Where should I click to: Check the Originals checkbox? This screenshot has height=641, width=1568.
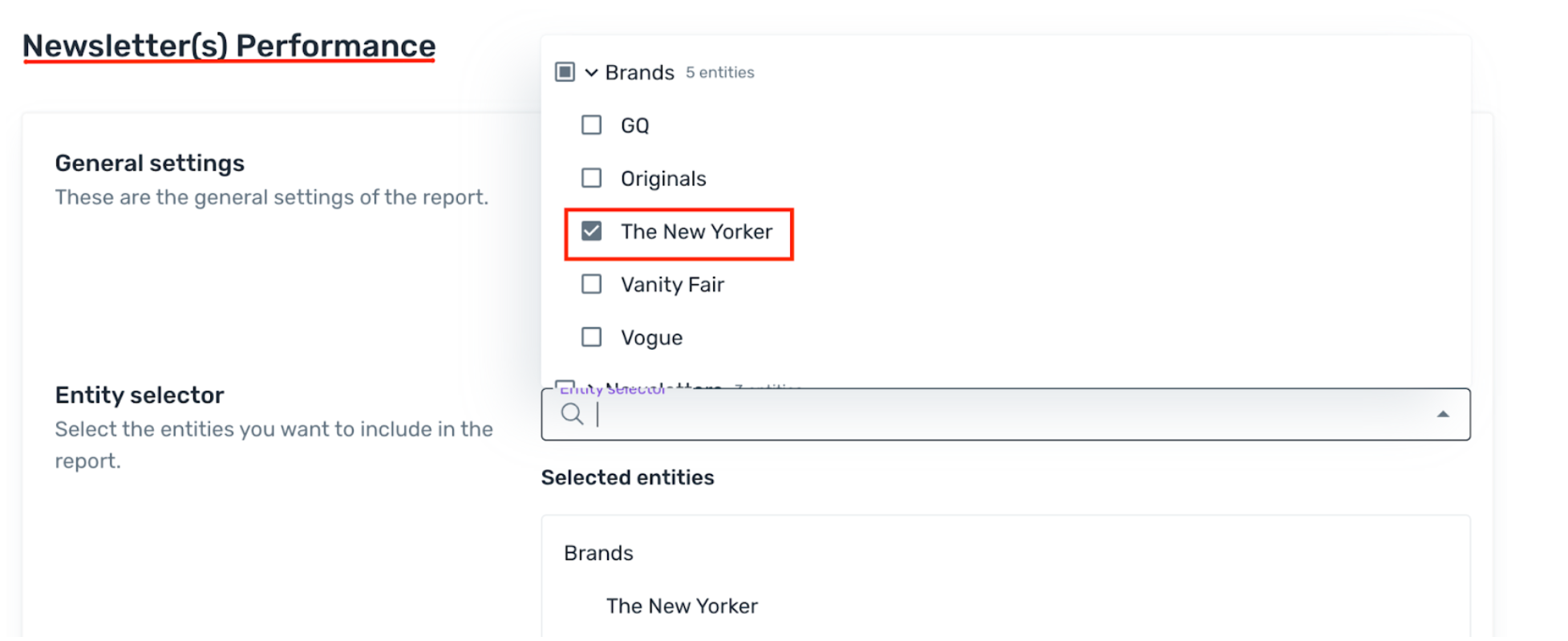tap(591, 178)
